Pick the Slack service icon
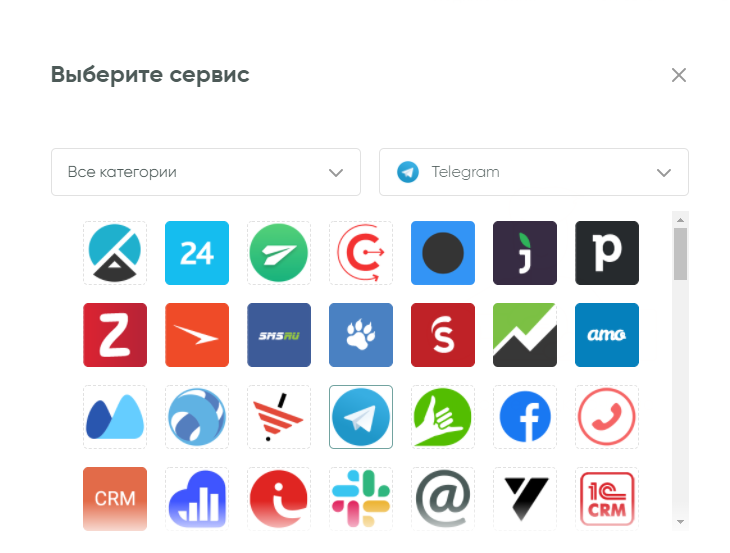Viewport: 730px width, 553px height. pos(361,499)
